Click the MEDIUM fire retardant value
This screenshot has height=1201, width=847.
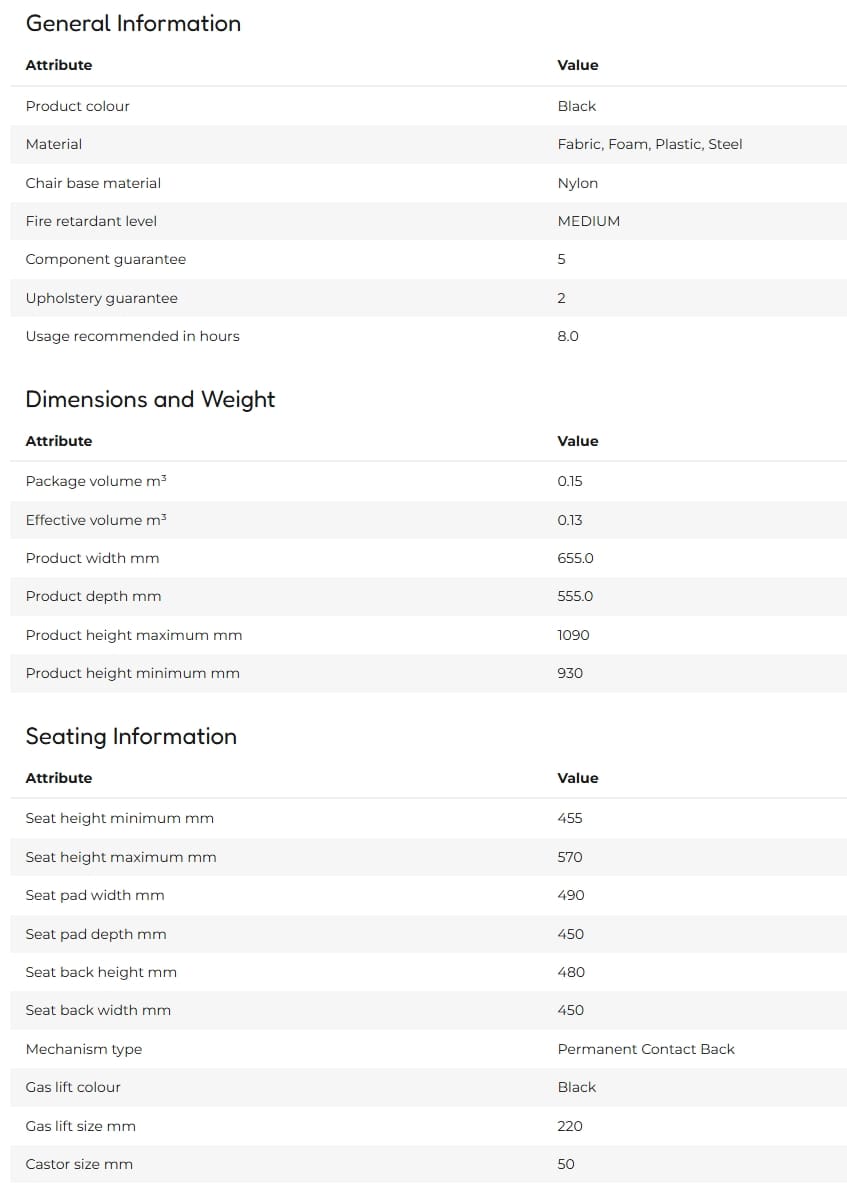point(588,221)
